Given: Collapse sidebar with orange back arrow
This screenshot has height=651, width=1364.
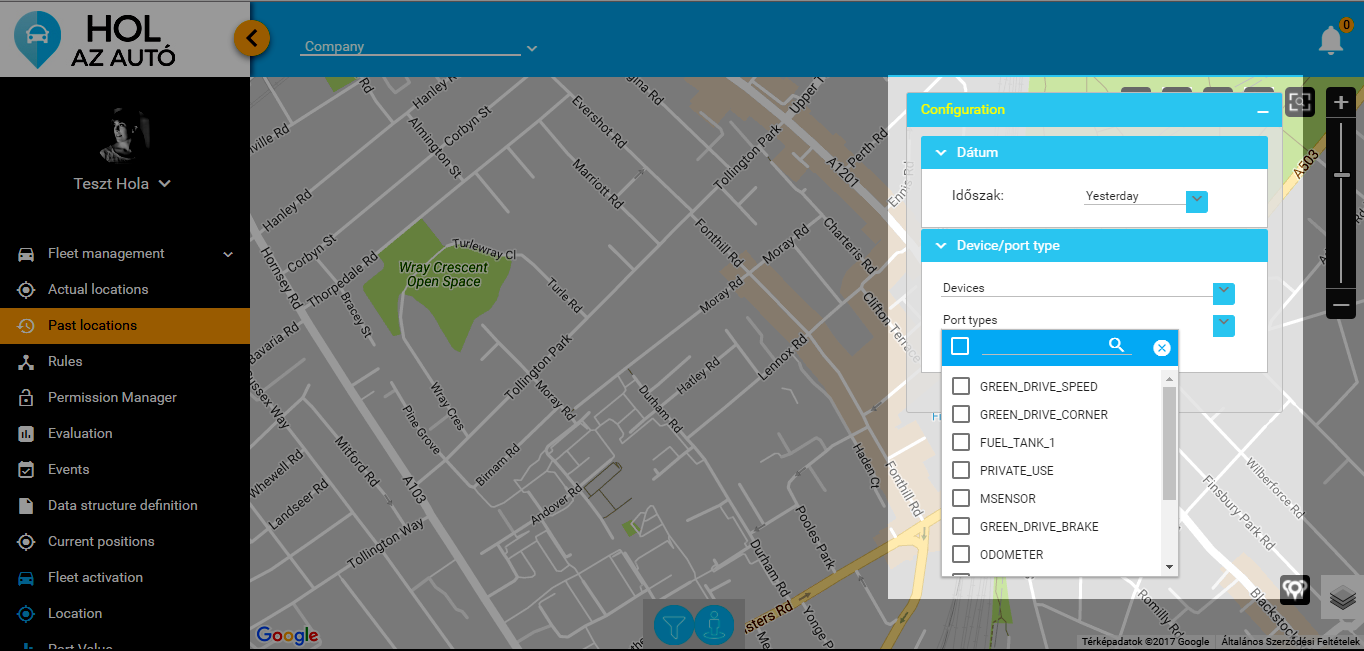Looking at the screenshot, I should point(252,39).
